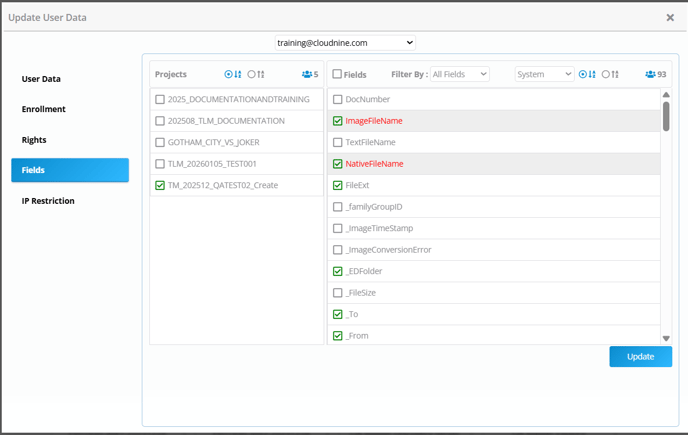Check the DocNumber field checkbox
The height and width of the screenshot is (435, 688).
point(337,99)
